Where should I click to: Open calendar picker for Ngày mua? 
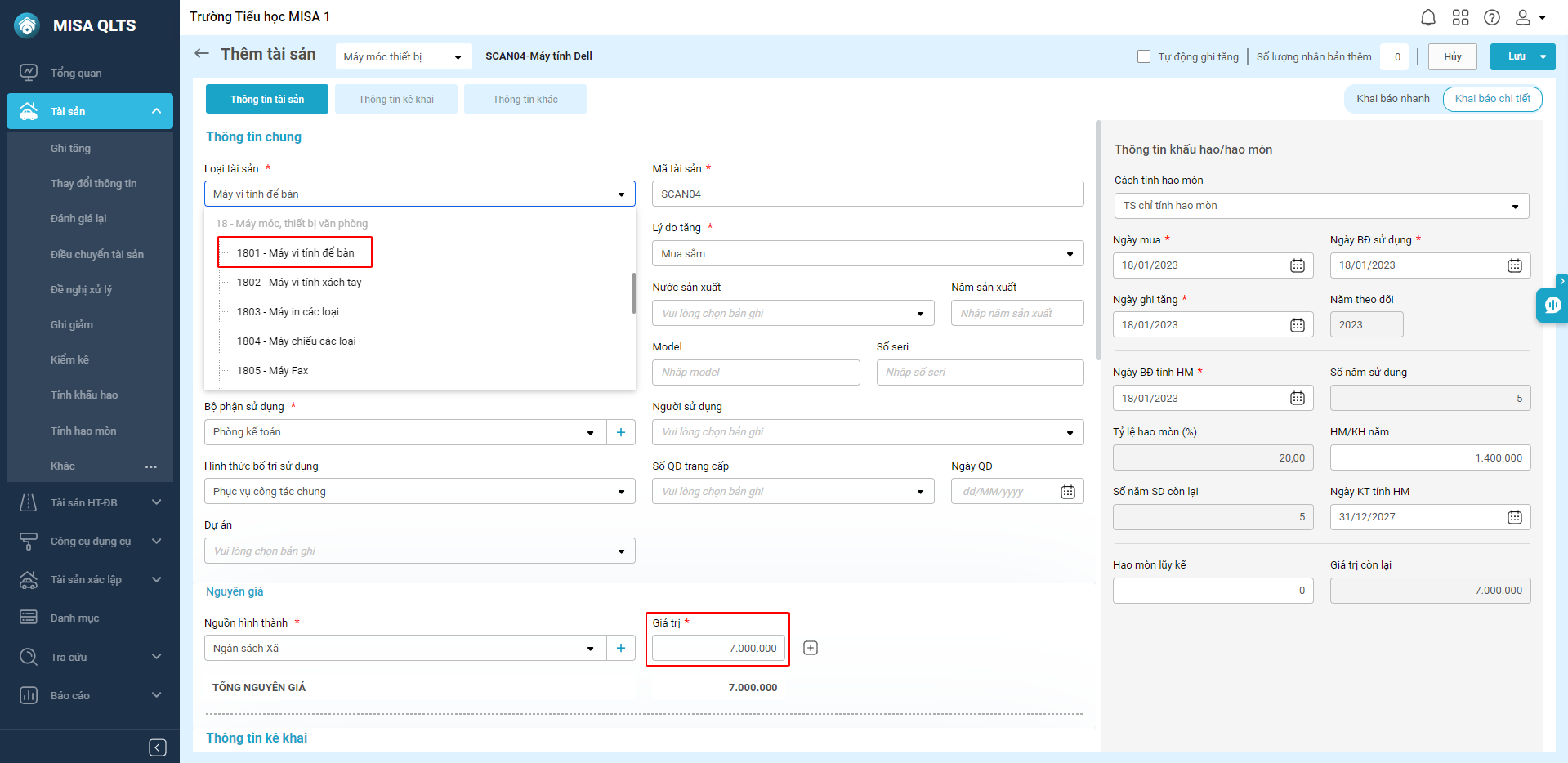[1297, 265]
